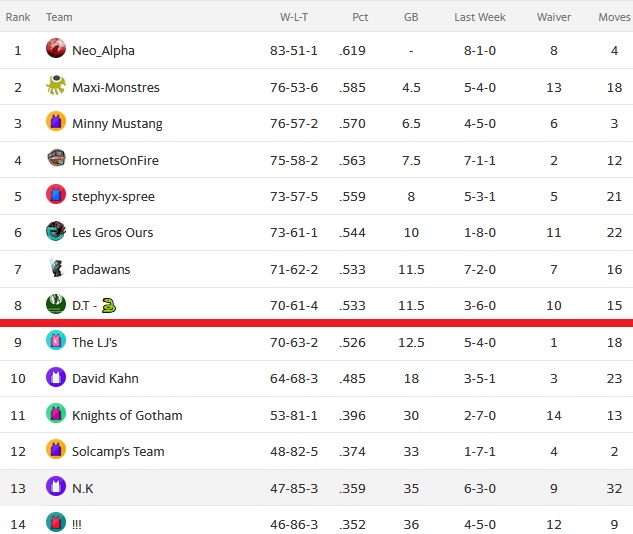This screenshot has width=633, height=534.
Task: Open the !!! team's red jersey icon
Action: (x=56, y=522)
